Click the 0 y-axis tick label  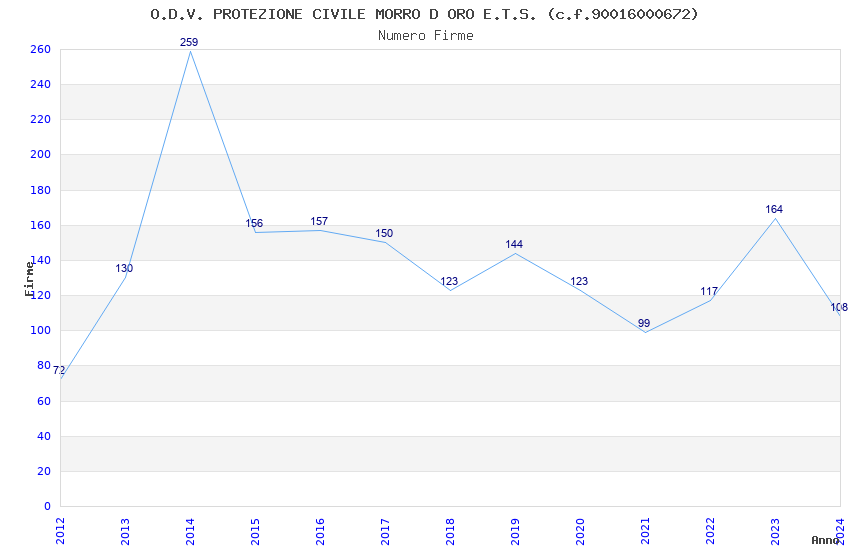48,506
